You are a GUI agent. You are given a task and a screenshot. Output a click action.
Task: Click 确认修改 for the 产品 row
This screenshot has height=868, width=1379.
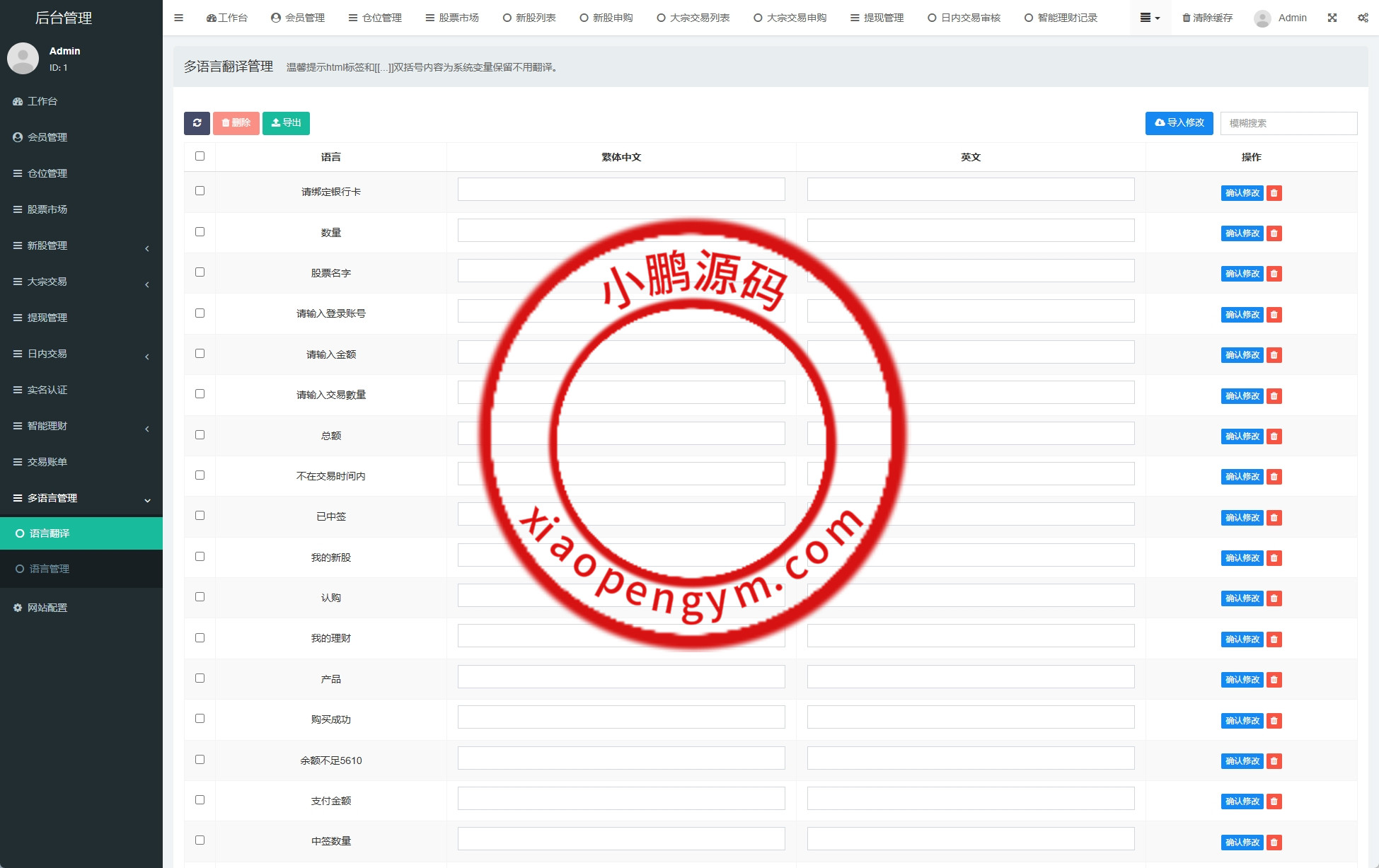point(1242,680)
